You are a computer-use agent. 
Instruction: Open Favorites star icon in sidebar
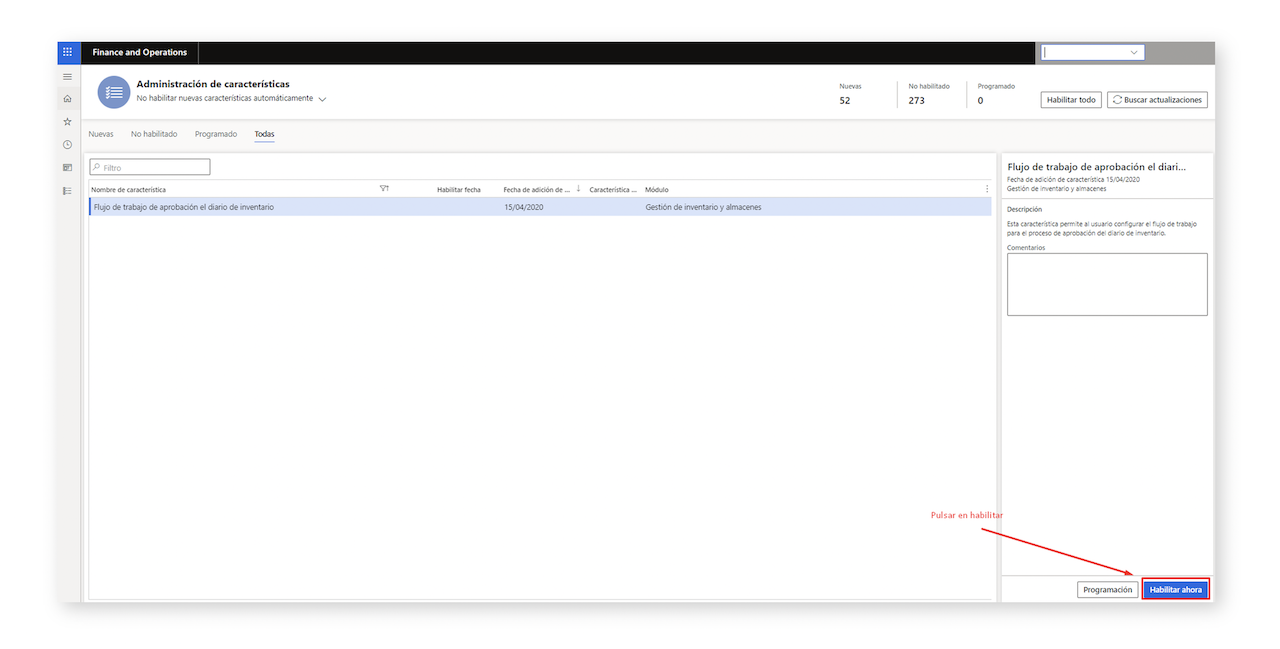67,121
